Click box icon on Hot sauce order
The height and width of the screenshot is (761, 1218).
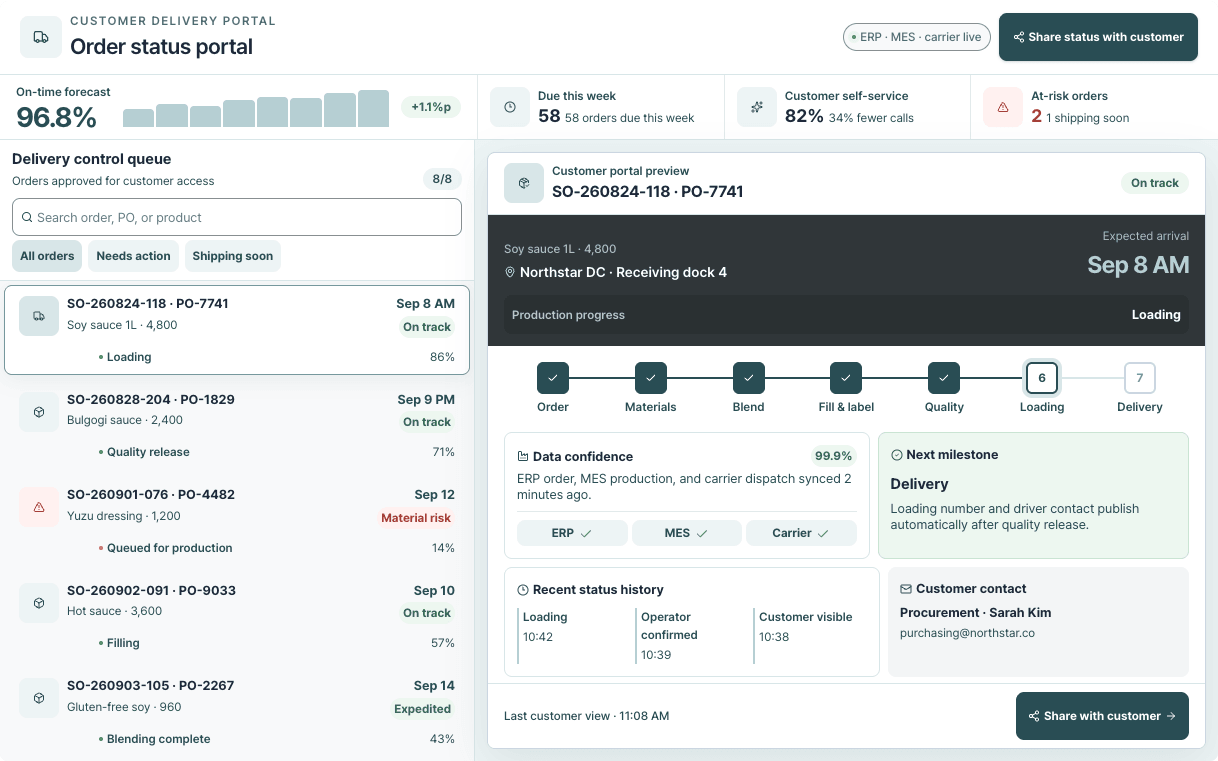point(39,603)
